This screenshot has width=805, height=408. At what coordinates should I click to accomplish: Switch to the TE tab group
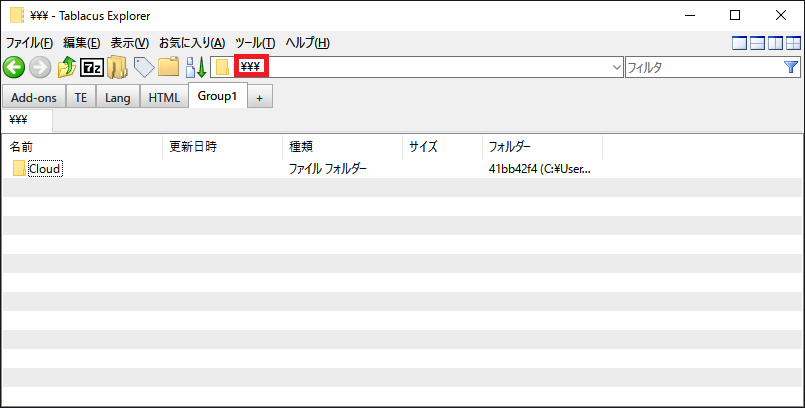[x=81, y=97]
